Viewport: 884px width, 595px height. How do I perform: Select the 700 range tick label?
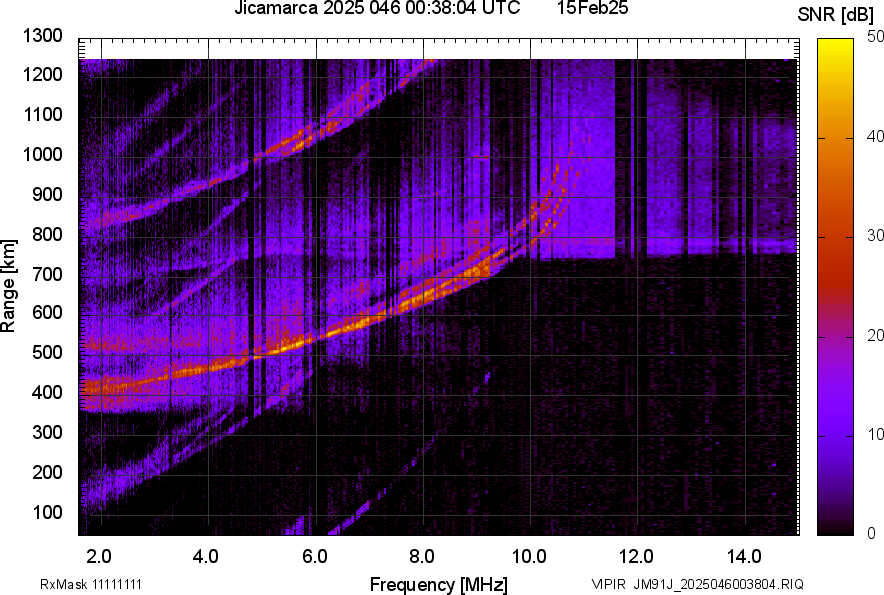(x=50, y=273)
